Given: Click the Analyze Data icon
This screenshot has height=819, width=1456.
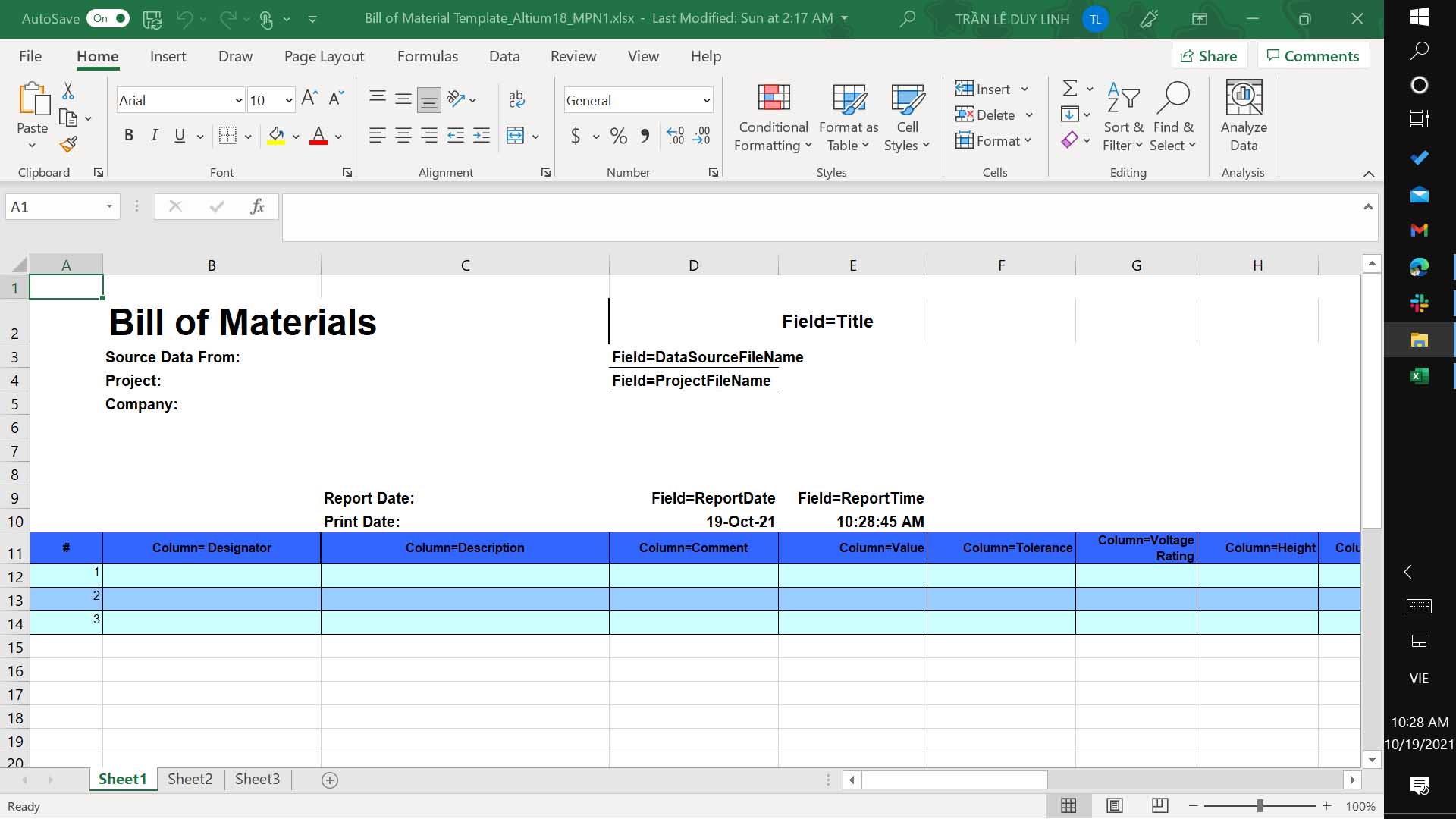Looking at the screenshot, I should tap(1243, 118).
